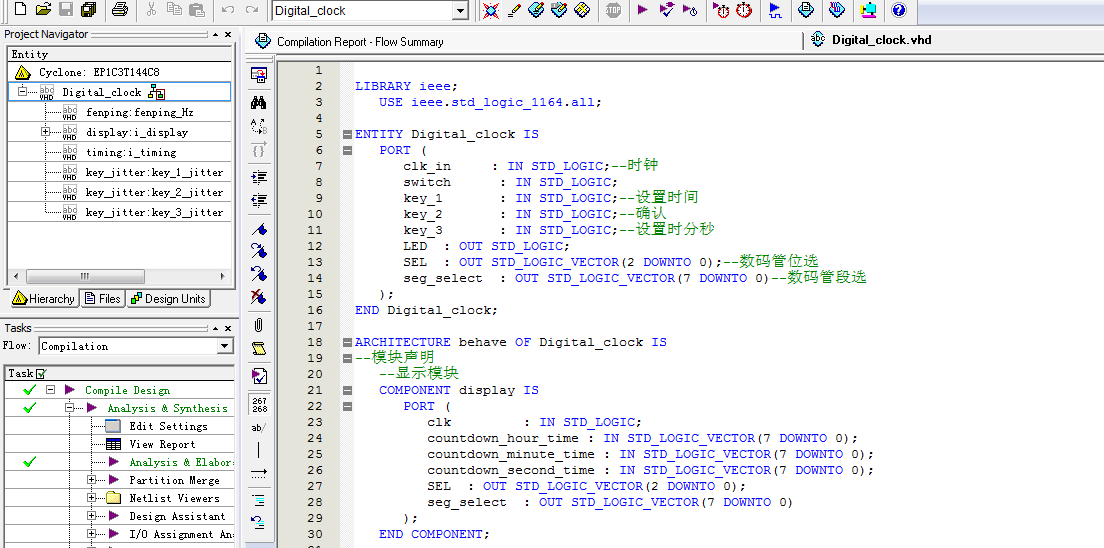Expand the display:i_display entity node

pos(45,132)
